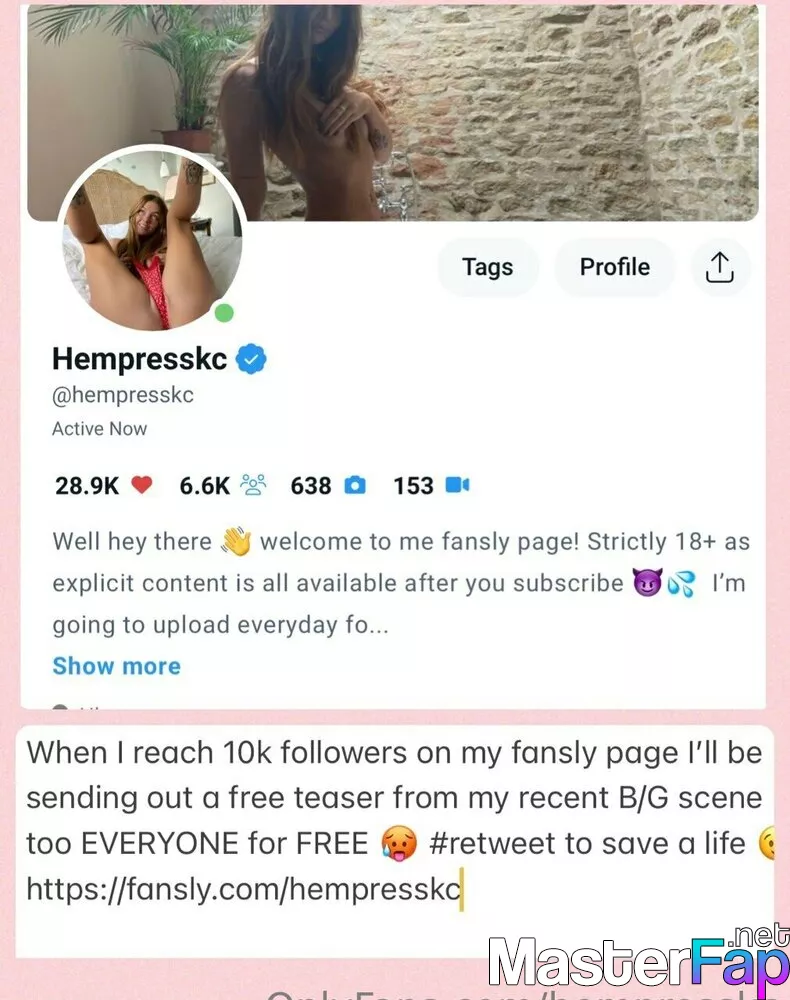Image resolution: width=790 pixels, height=1000 pixels.
Task: Click the MasterFap.net watermark logo
Action: 639,959
